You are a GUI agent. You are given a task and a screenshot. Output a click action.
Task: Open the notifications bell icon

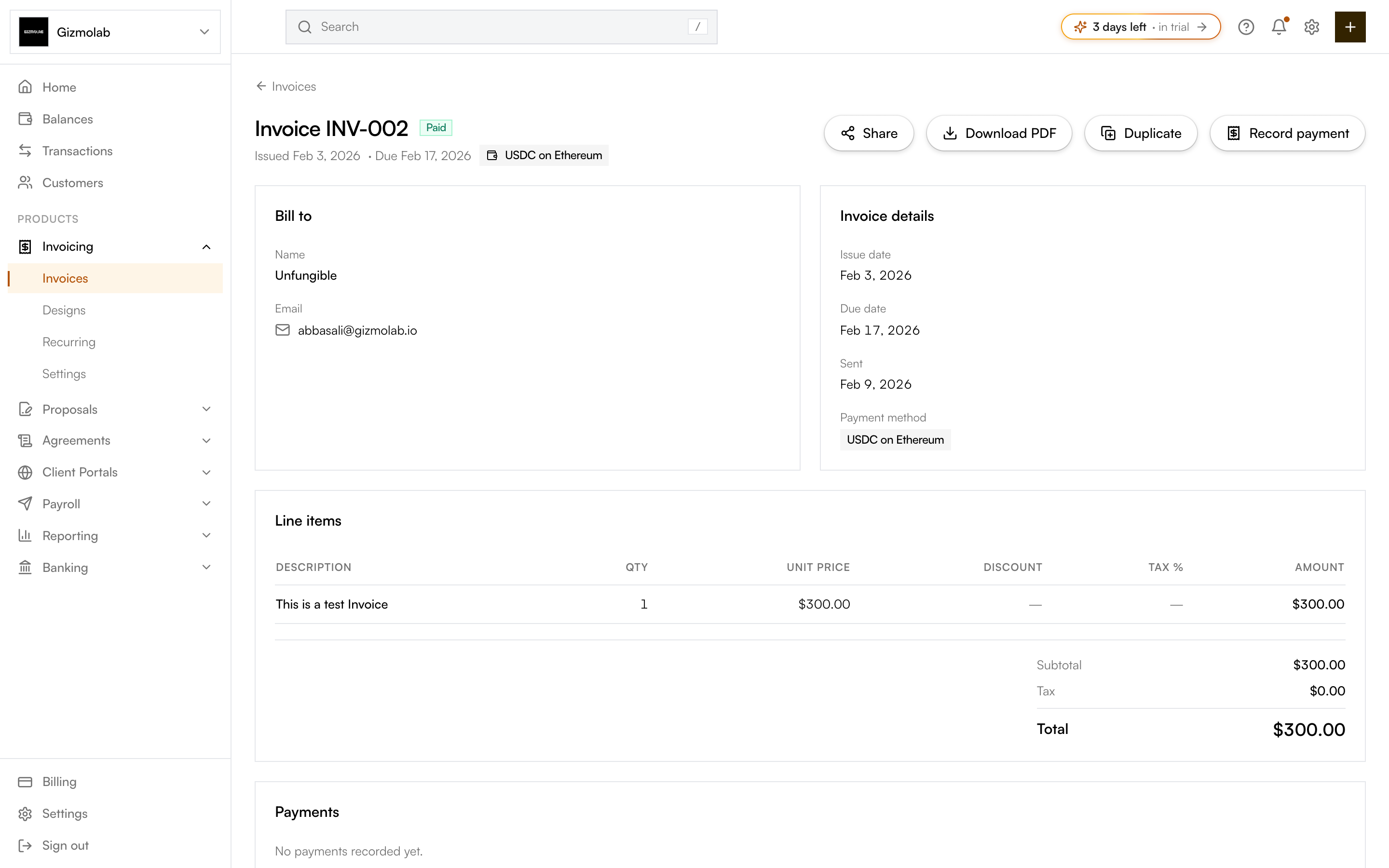point(1279,27)
